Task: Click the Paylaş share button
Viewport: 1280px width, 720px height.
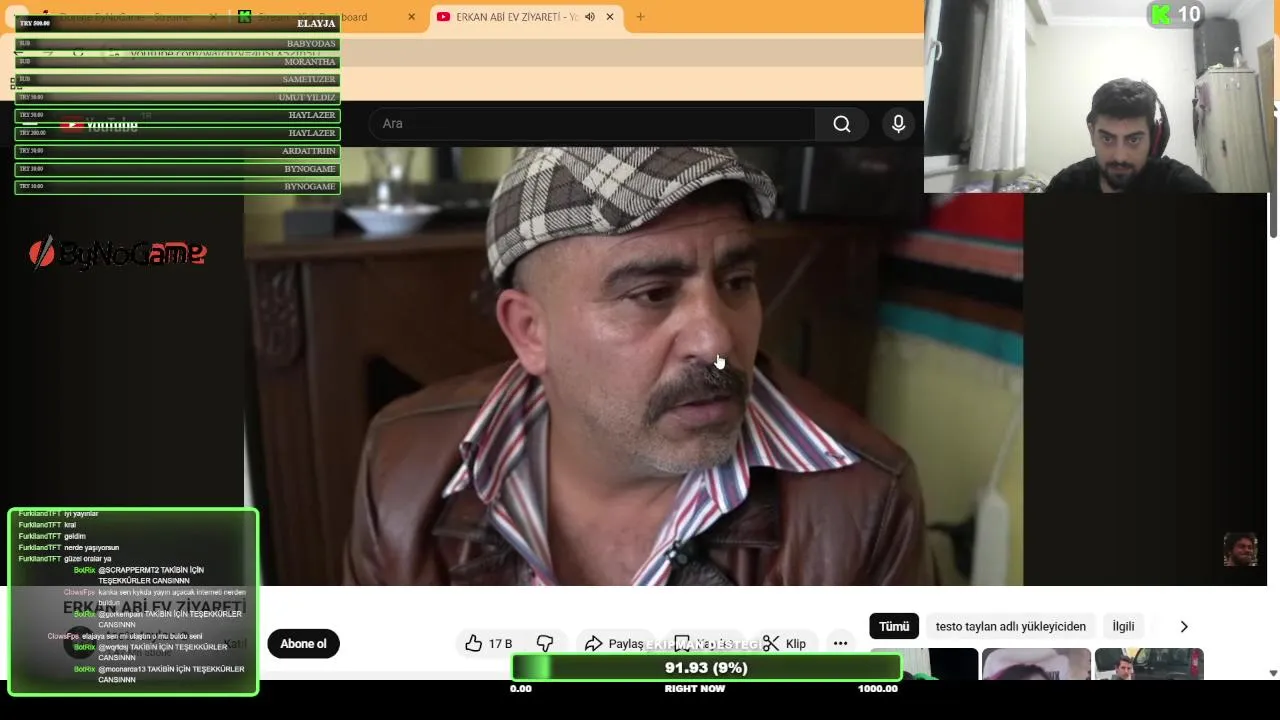Action: [614, 644]
